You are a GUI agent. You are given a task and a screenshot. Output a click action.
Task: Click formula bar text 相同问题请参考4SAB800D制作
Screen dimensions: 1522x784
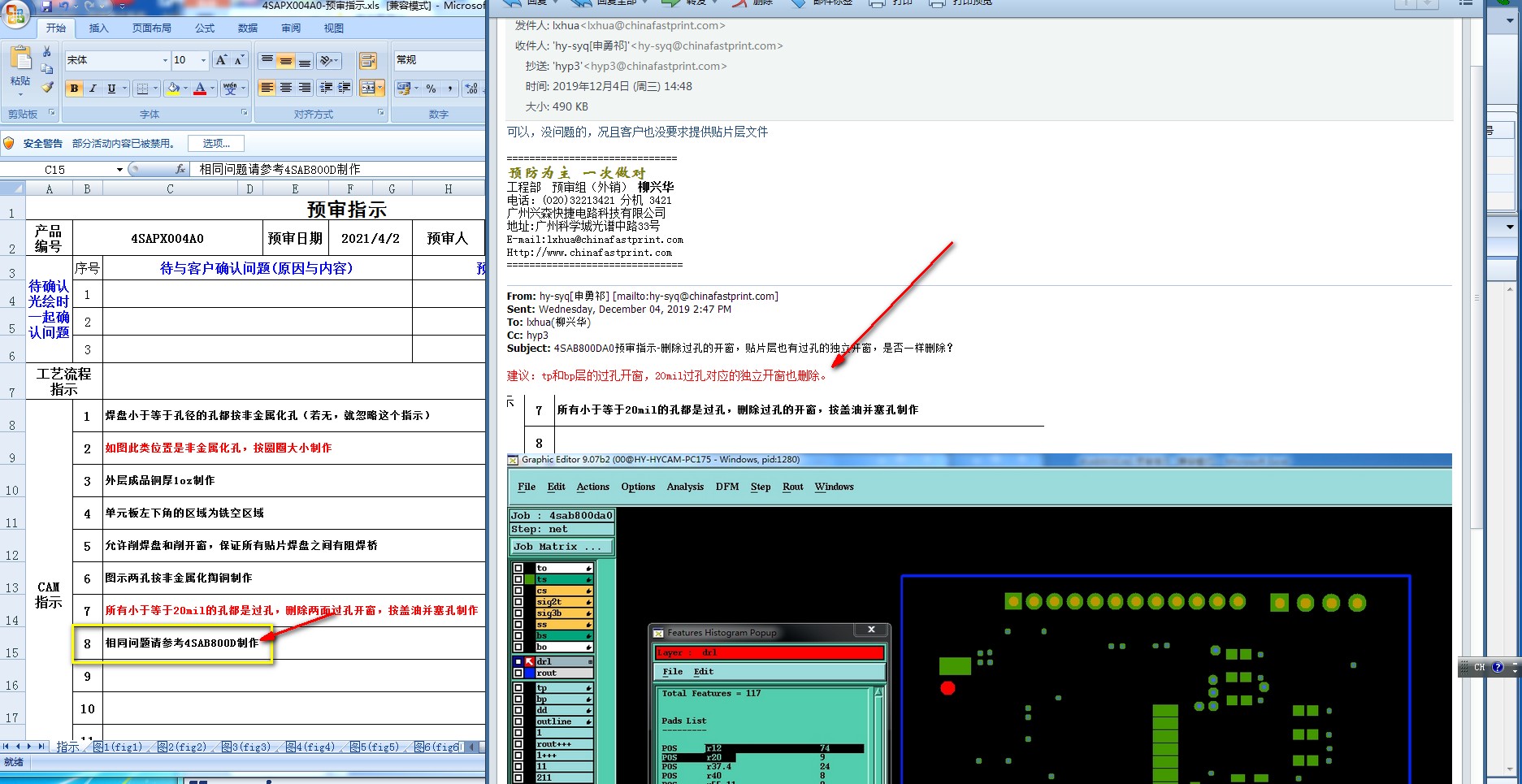coord(280,169)
